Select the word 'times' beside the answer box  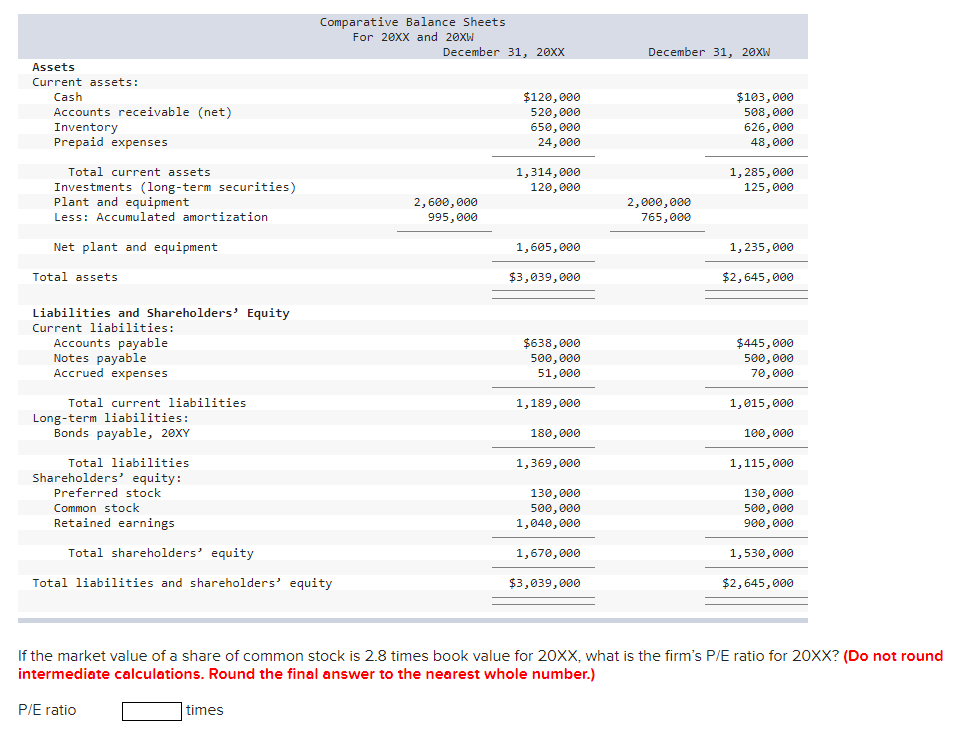coord(202,710)
